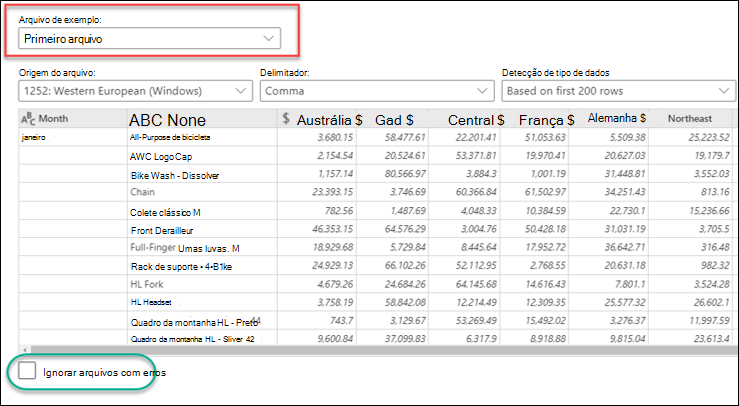
Task: Click the 58,477.61 value
Action: pyautogui.click(x=405, y=137)
